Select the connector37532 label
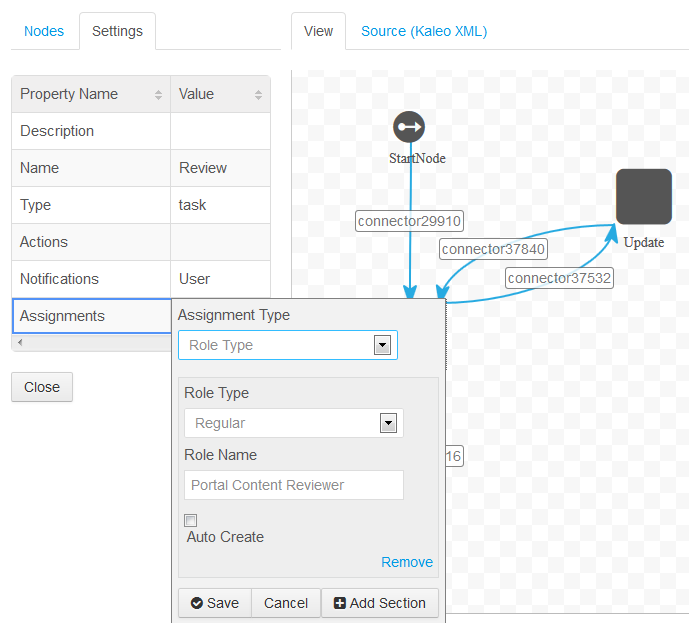Screen dimensions: 689x623 coord(559,278)
